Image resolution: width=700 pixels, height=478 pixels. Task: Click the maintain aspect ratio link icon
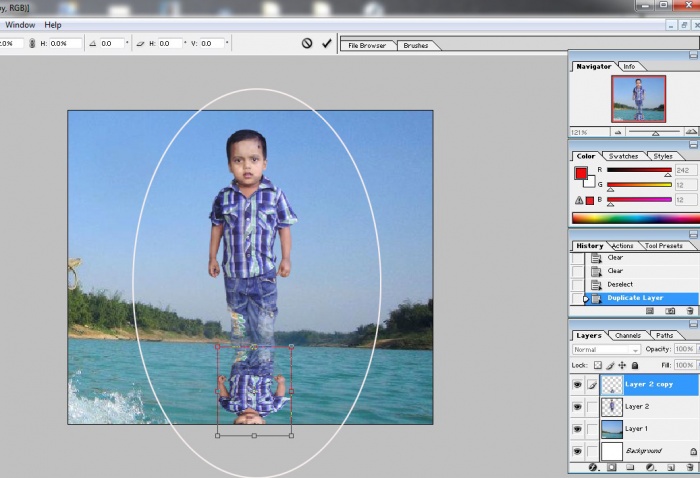(x=32, y=44)
